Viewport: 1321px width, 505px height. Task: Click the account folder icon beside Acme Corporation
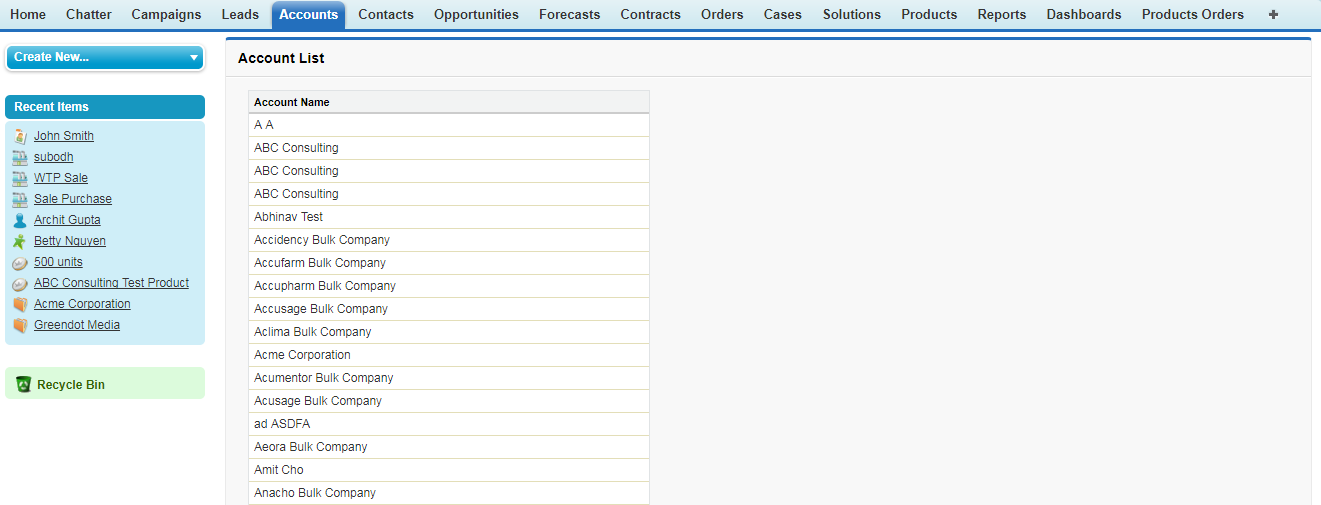20,304
